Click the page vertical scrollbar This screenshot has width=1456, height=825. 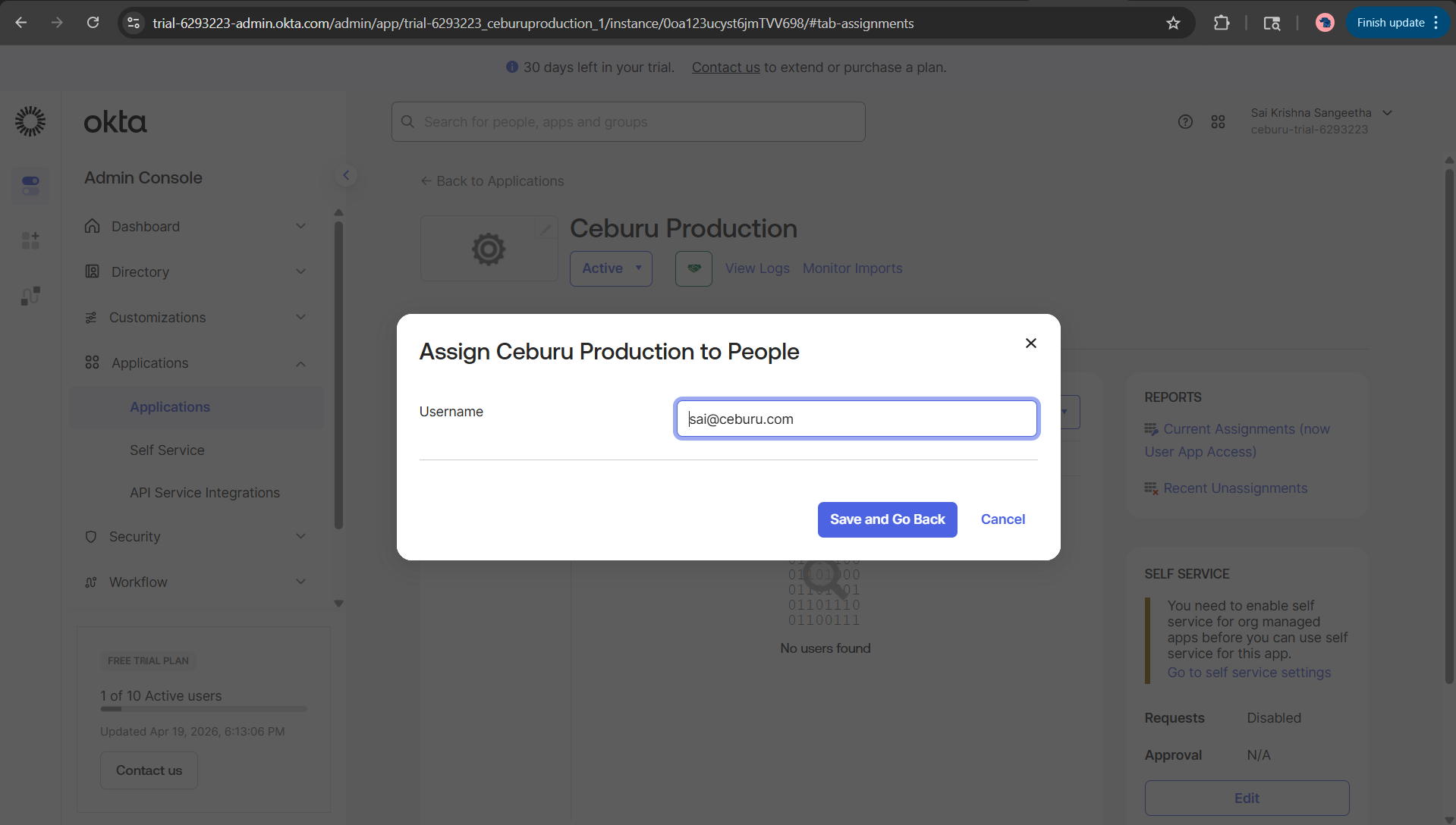coord(1449,425)
